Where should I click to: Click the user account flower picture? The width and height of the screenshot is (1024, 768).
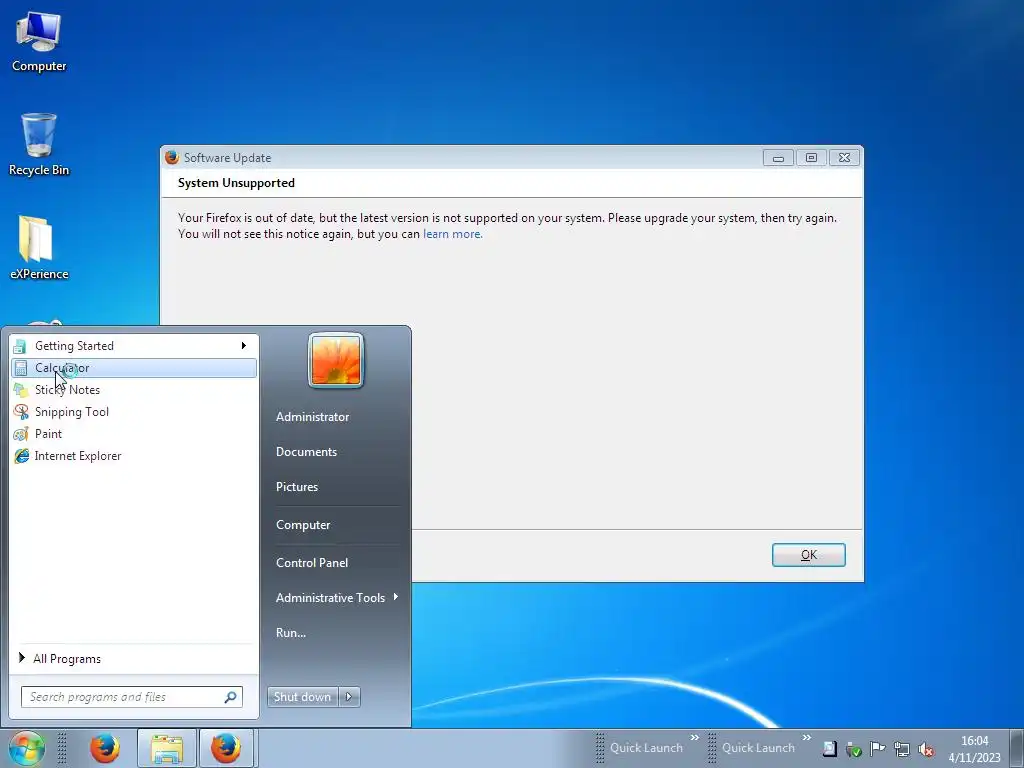336,360
